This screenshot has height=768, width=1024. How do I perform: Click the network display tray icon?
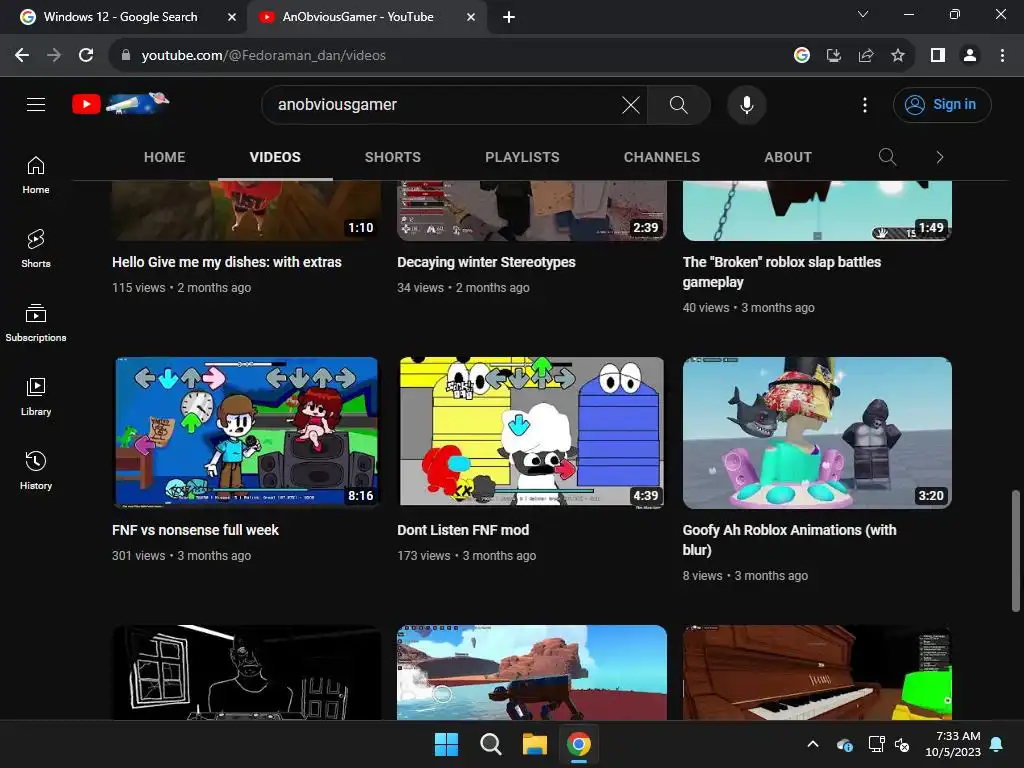tap(876, 744)
